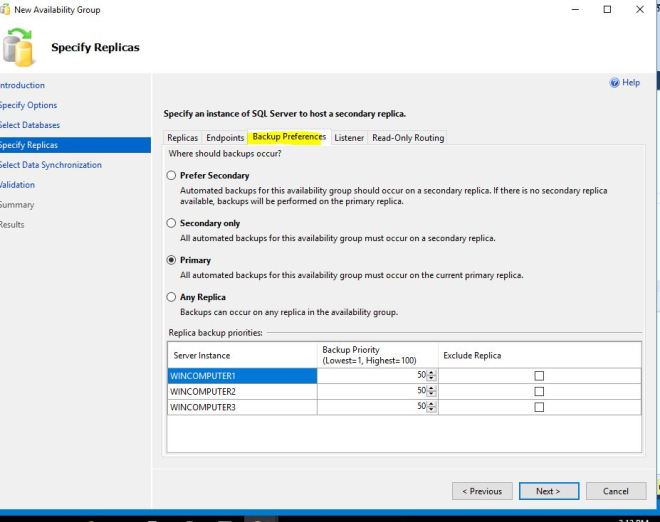Switch to the Replicas tab
Image resolution: width=660 pixels, height=522 pixels.
(182, 138)
